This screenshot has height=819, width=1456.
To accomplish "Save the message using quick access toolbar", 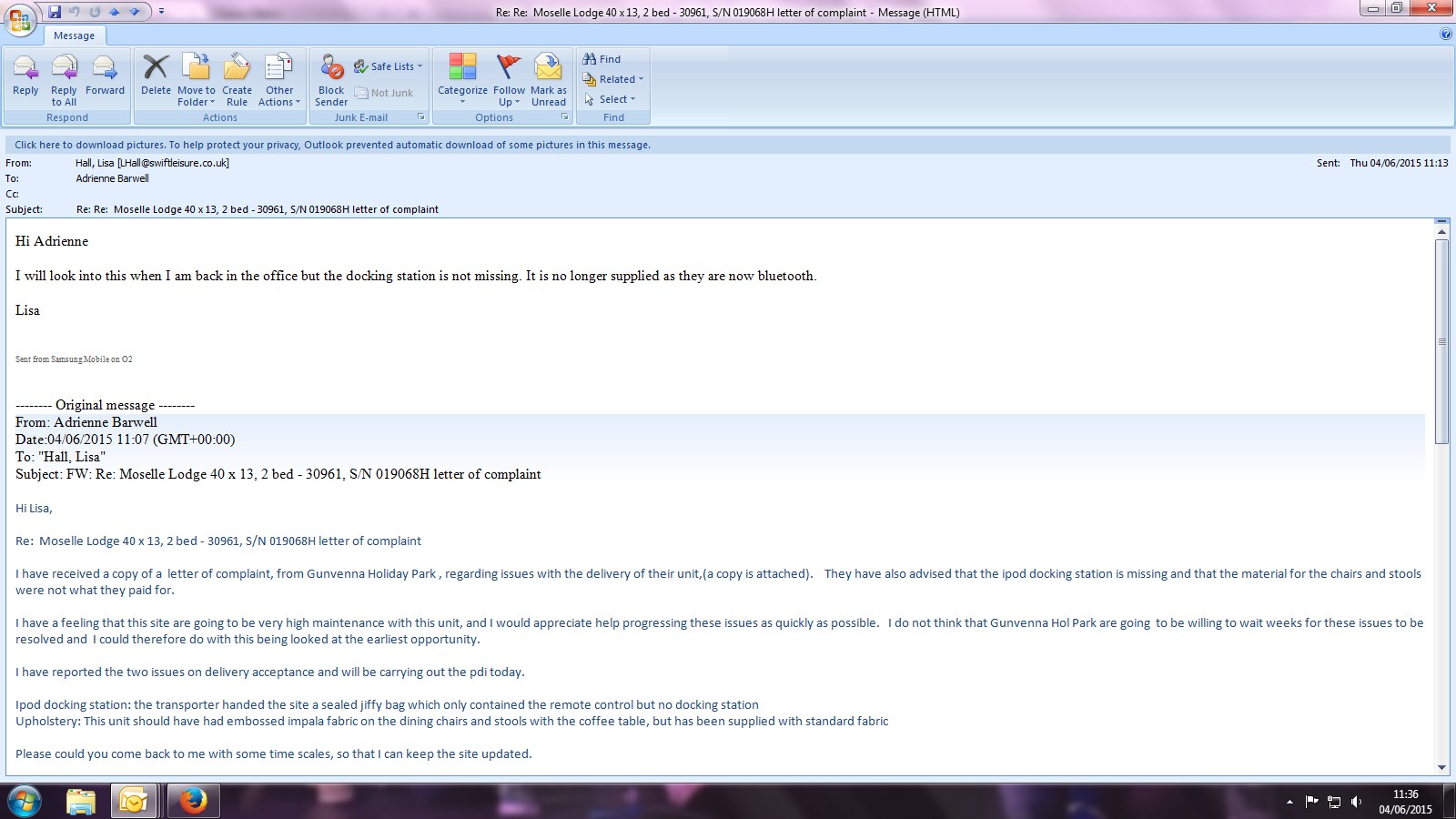I will [x=55, y=12].
